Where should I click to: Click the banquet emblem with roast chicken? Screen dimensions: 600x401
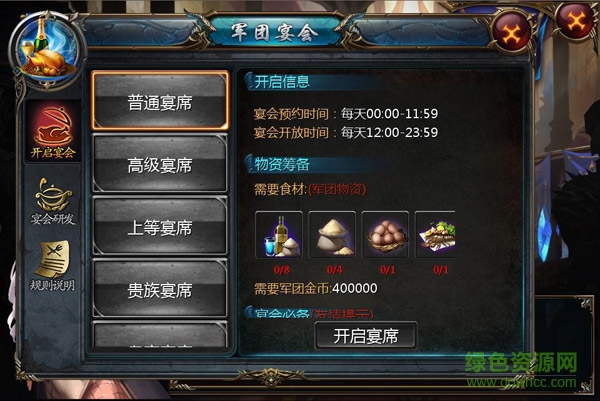coord(46,50)
